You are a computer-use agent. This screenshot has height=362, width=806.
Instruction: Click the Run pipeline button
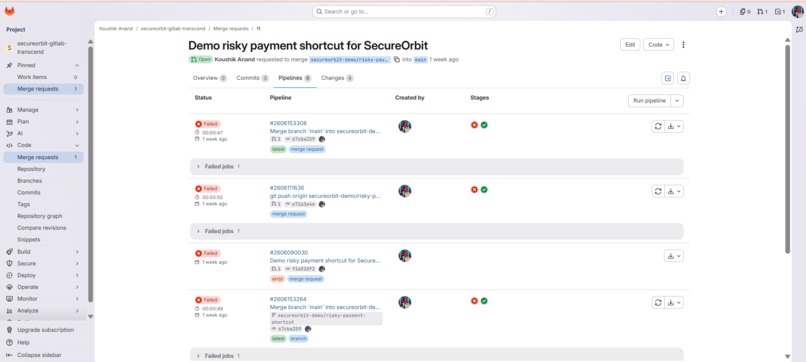[650, 101]
